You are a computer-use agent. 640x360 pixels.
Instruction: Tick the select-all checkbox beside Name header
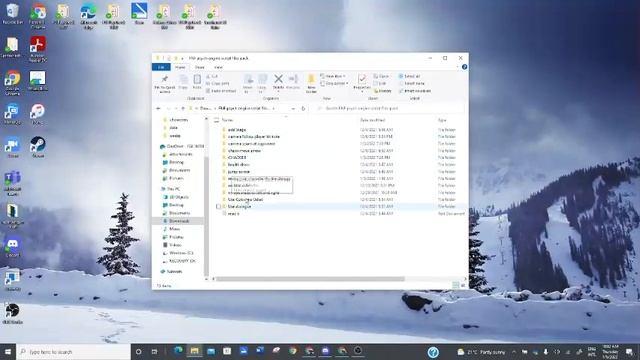click(217, 120)
